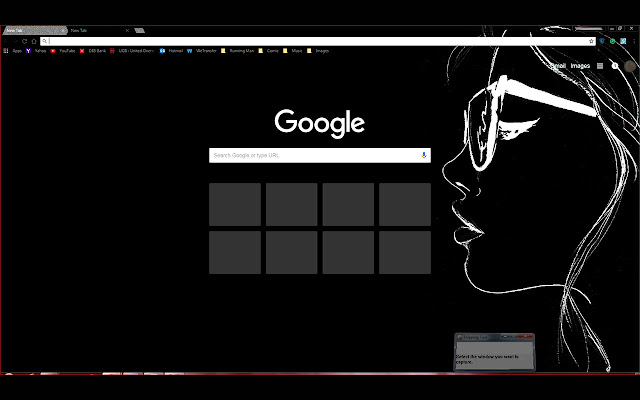Open the green circular extension icon

(x=613, y=41)
